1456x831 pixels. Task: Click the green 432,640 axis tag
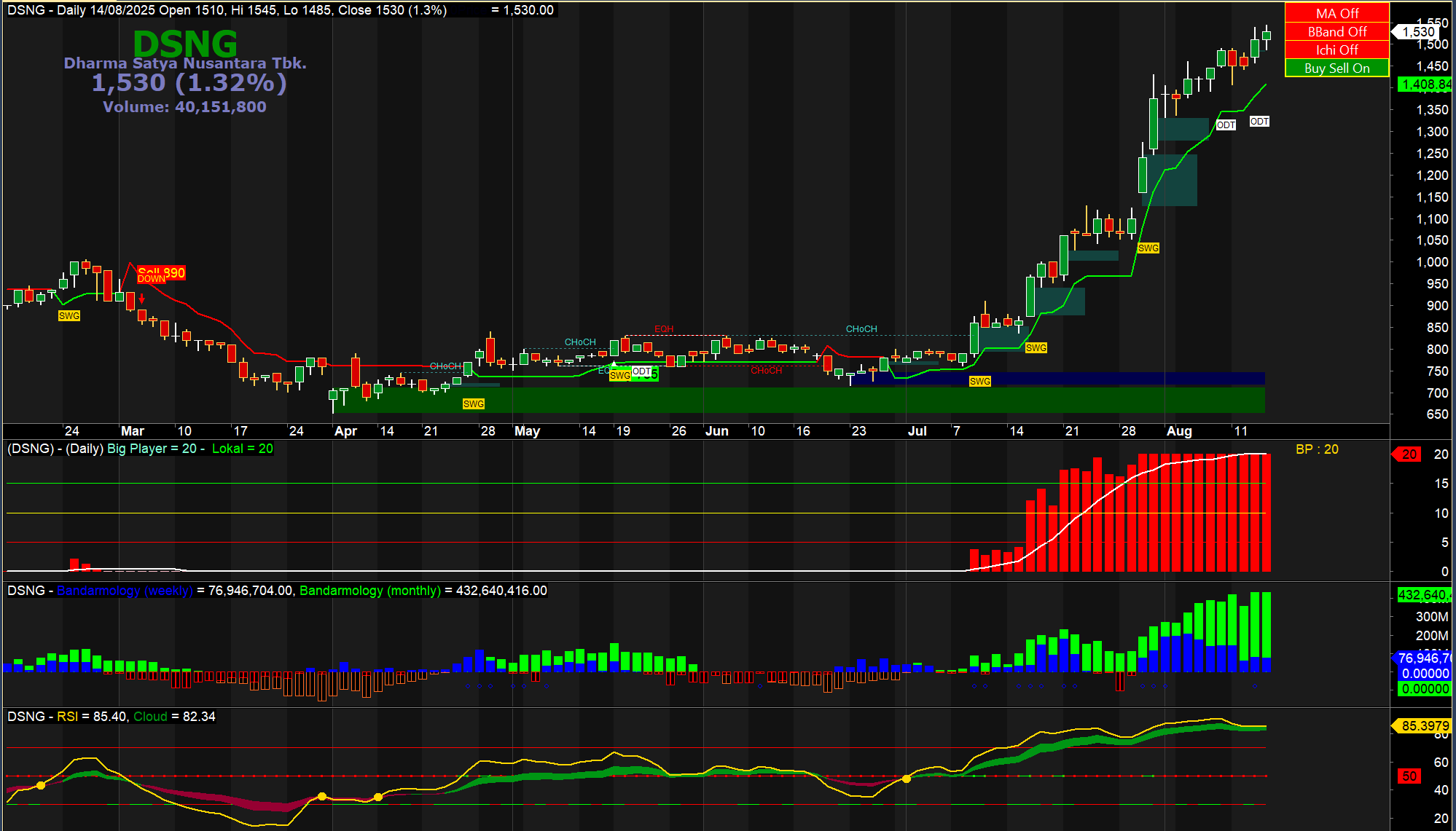(x=1425, y=595)
